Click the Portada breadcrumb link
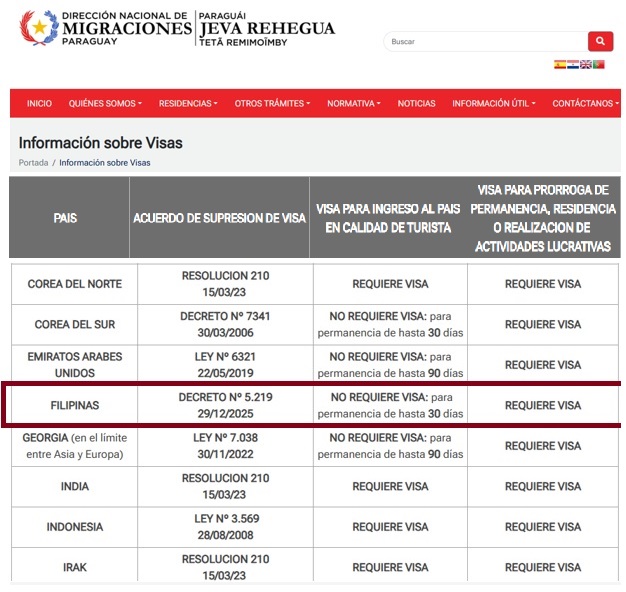Image resolution: width=626 pixels, height=592 pixels. [x=33, y=162]
